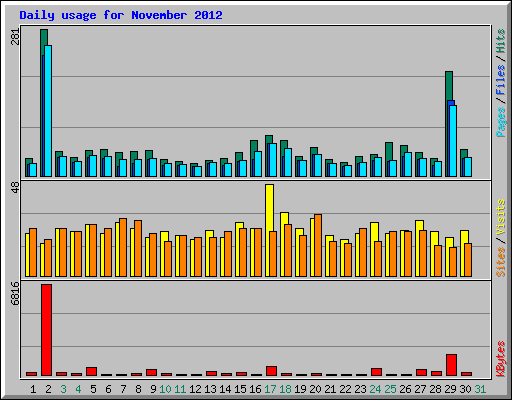The image size is (512, 400).
Task: Click green day label '17' on the axis
Action: coord(270,389)
